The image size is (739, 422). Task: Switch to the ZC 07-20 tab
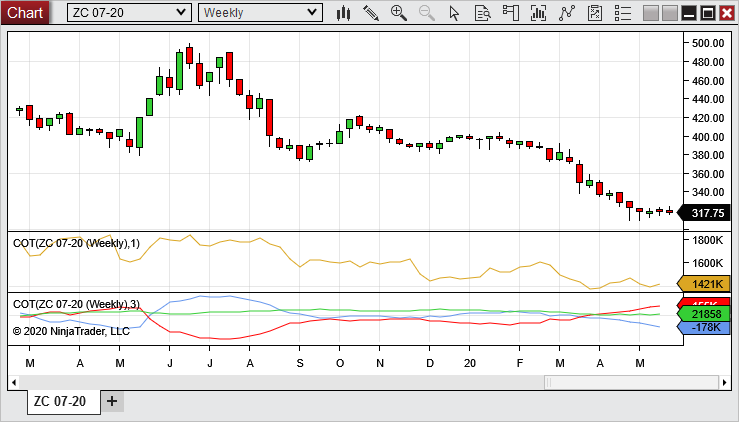coord(60,402)
